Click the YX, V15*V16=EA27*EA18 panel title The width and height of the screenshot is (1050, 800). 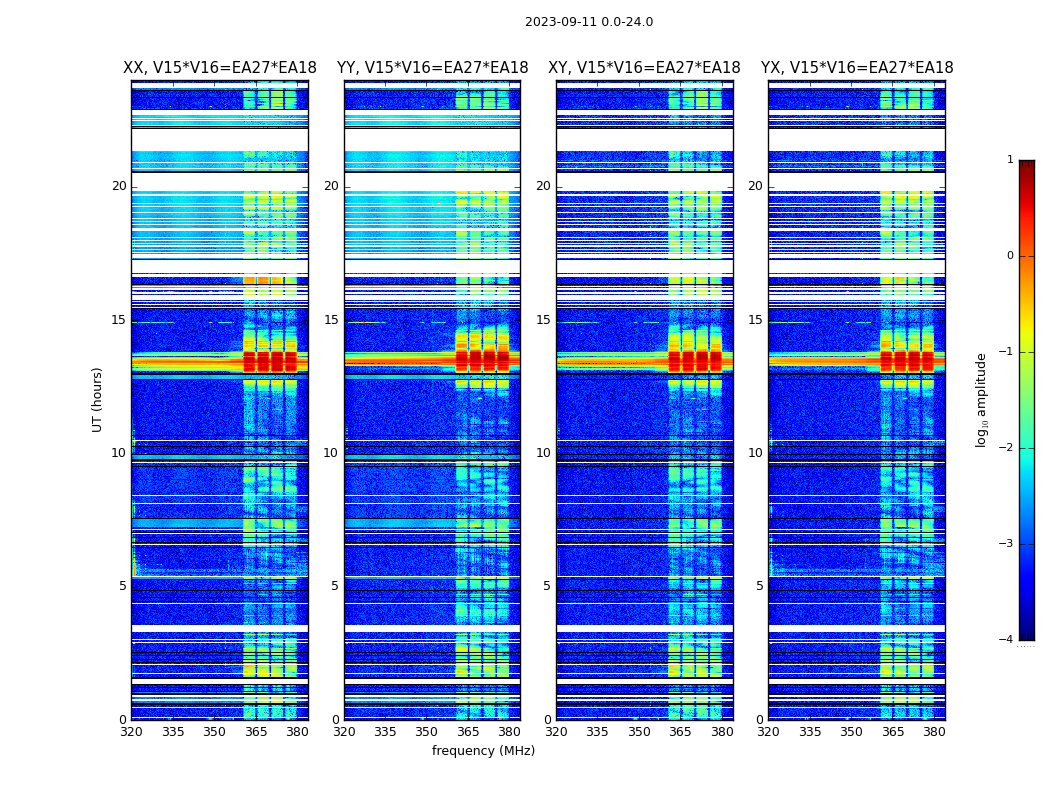tap(856, 68)
